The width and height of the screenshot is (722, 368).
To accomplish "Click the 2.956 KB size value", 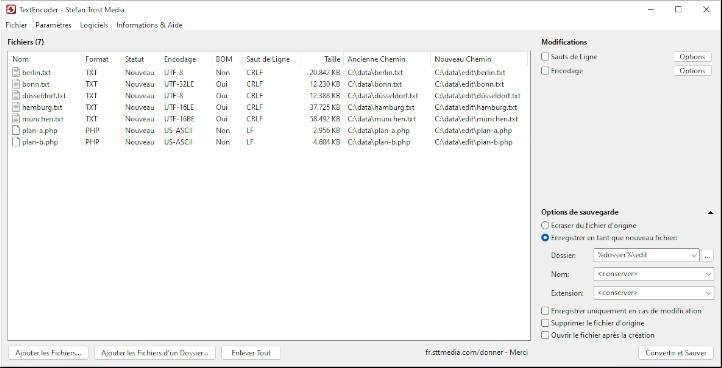I will (326, 130).
